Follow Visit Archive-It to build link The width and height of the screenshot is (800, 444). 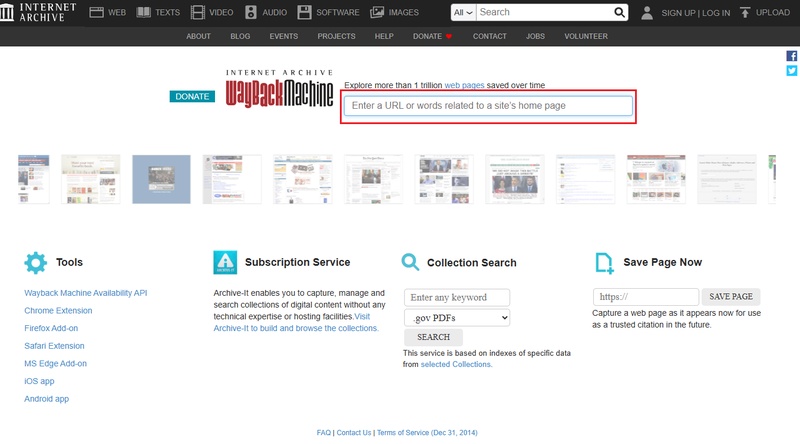[x=296, y=328]
